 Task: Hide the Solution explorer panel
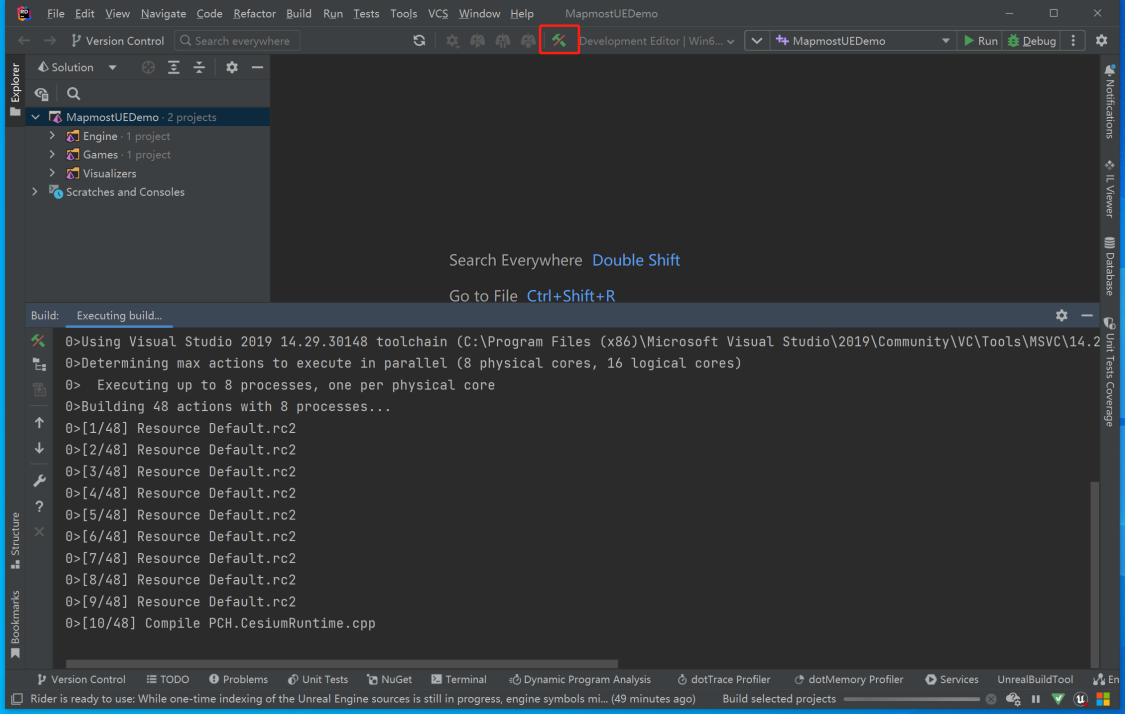tap(257, 67)
